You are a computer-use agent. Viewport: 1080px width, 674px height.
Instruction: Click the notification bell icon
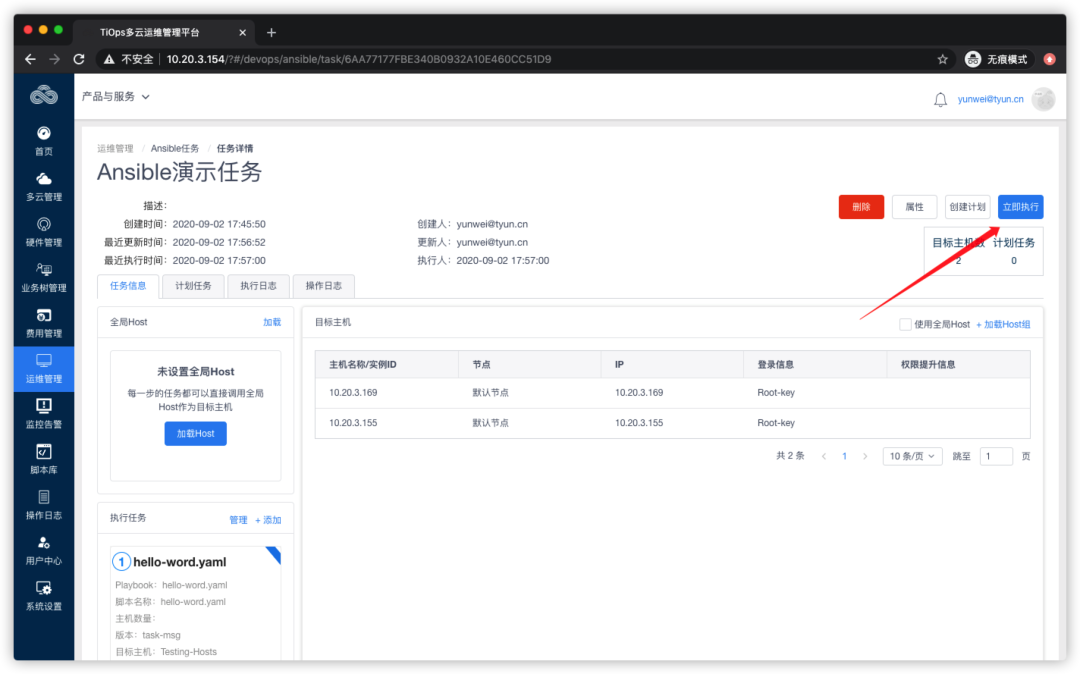[939, 99]
